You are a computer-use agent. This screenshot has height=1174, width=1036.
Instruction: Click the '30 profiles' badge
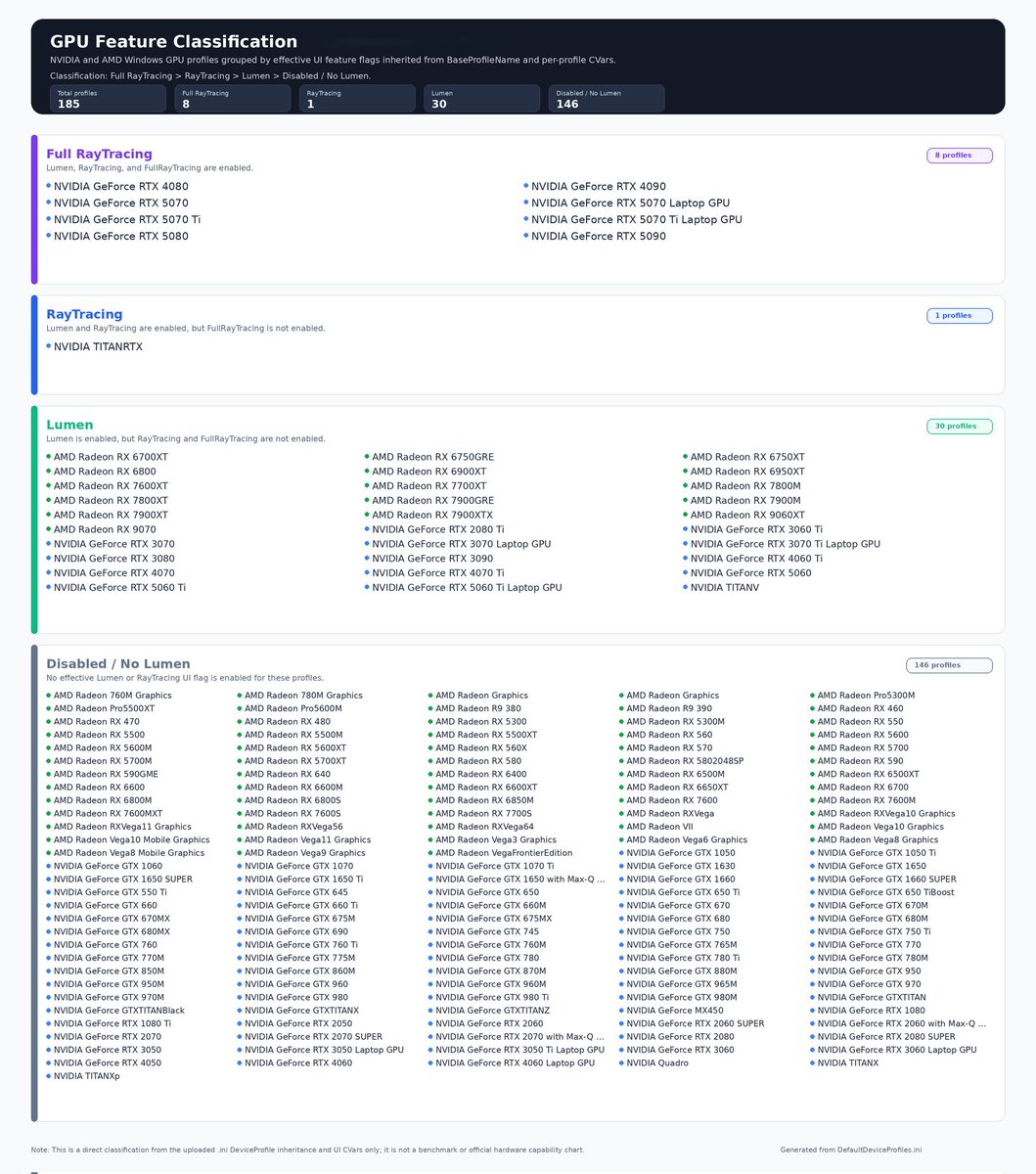960,427
